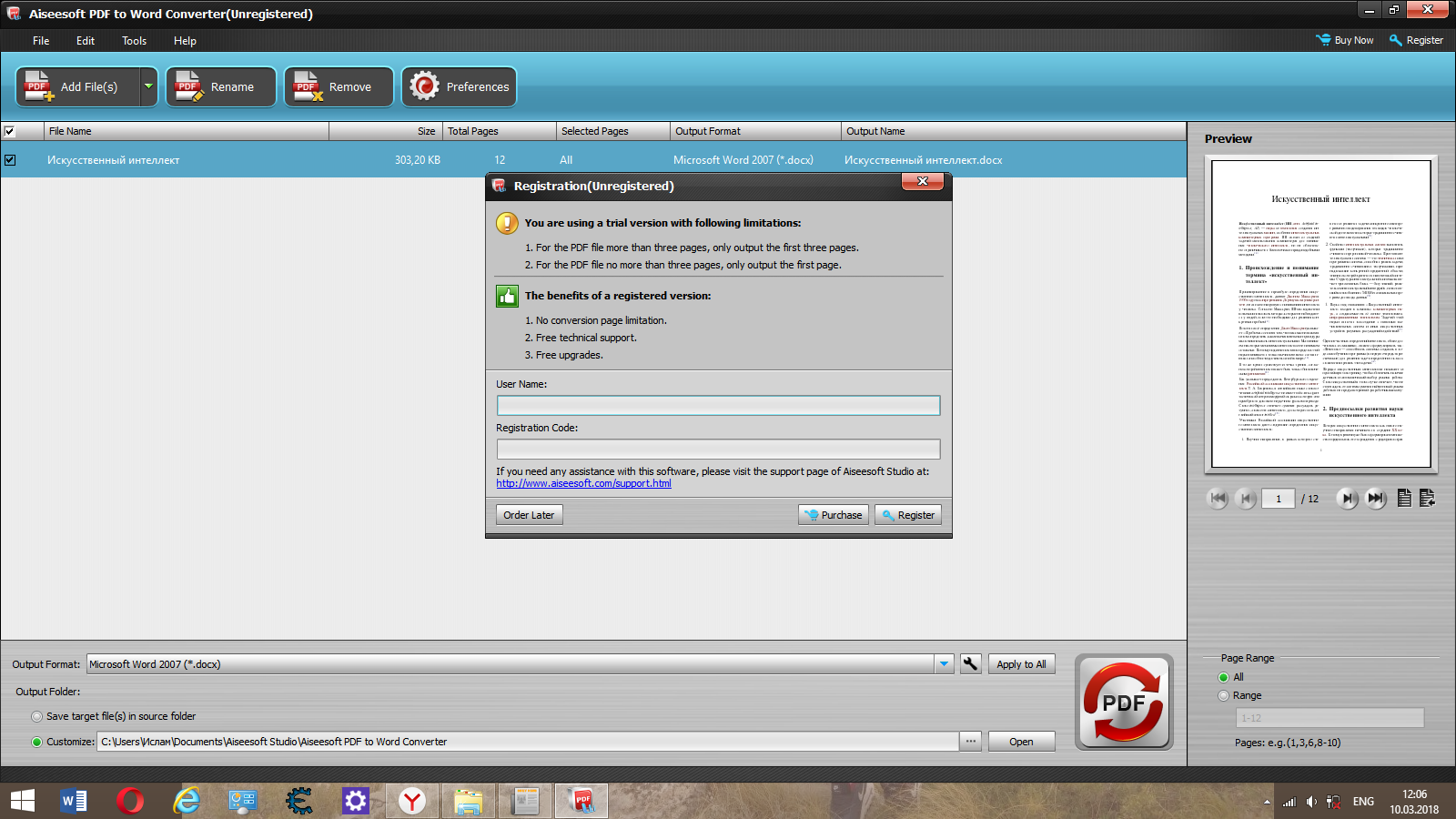This screenshot has height=819, width=1456.
Task: Go to next page in preview
Action: pyautogui.click(x=1347, y=499)
